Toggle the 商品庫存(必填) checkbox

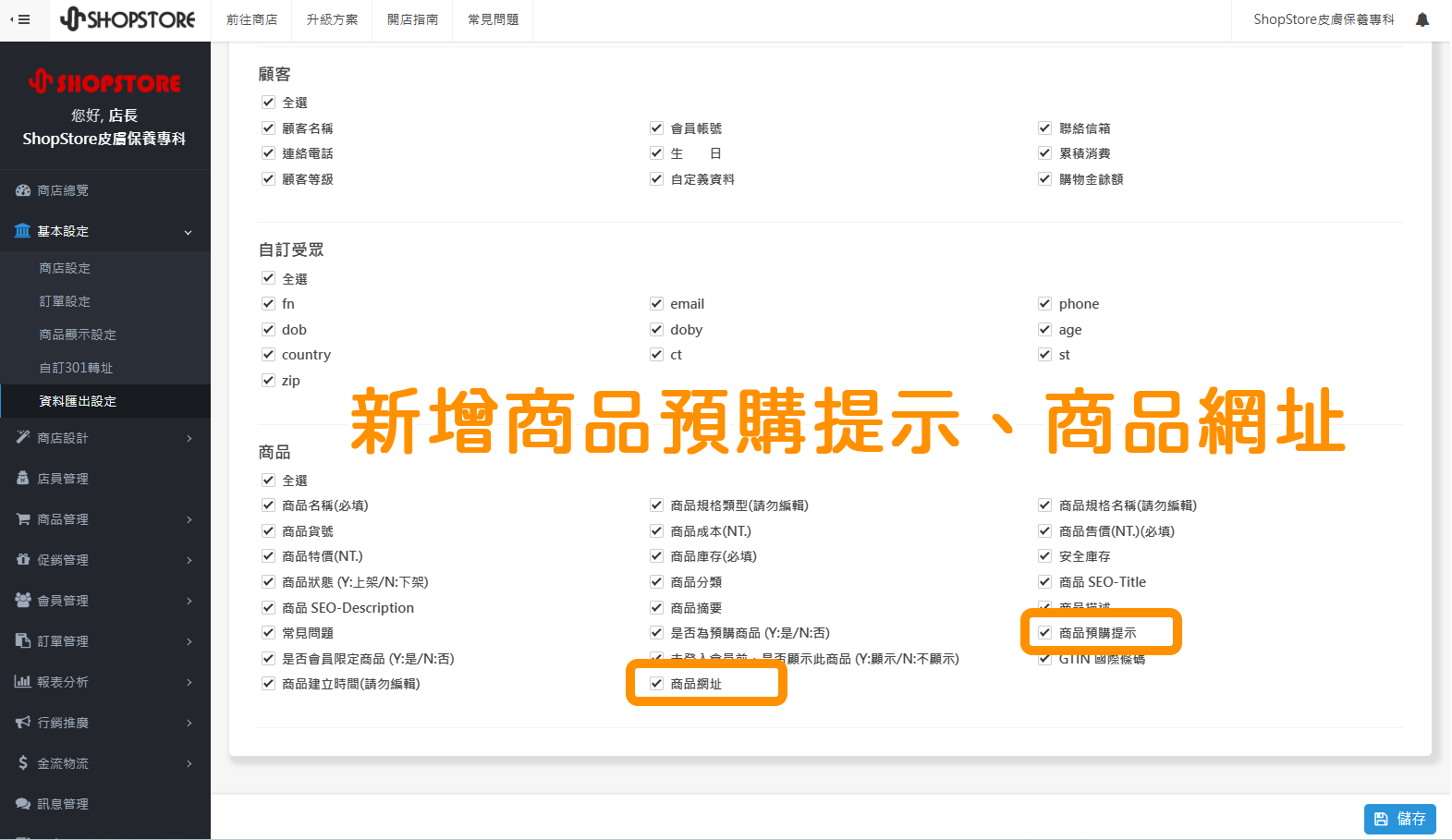click(656, 556)
